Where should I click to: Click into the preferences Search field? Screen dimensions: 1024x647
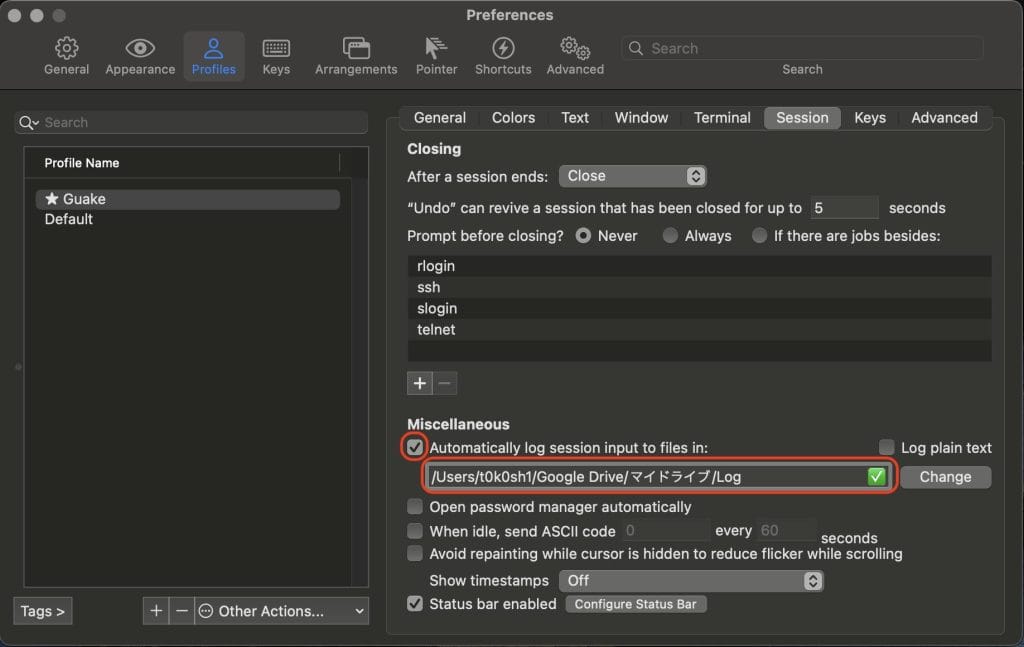(x=803, y=48)
